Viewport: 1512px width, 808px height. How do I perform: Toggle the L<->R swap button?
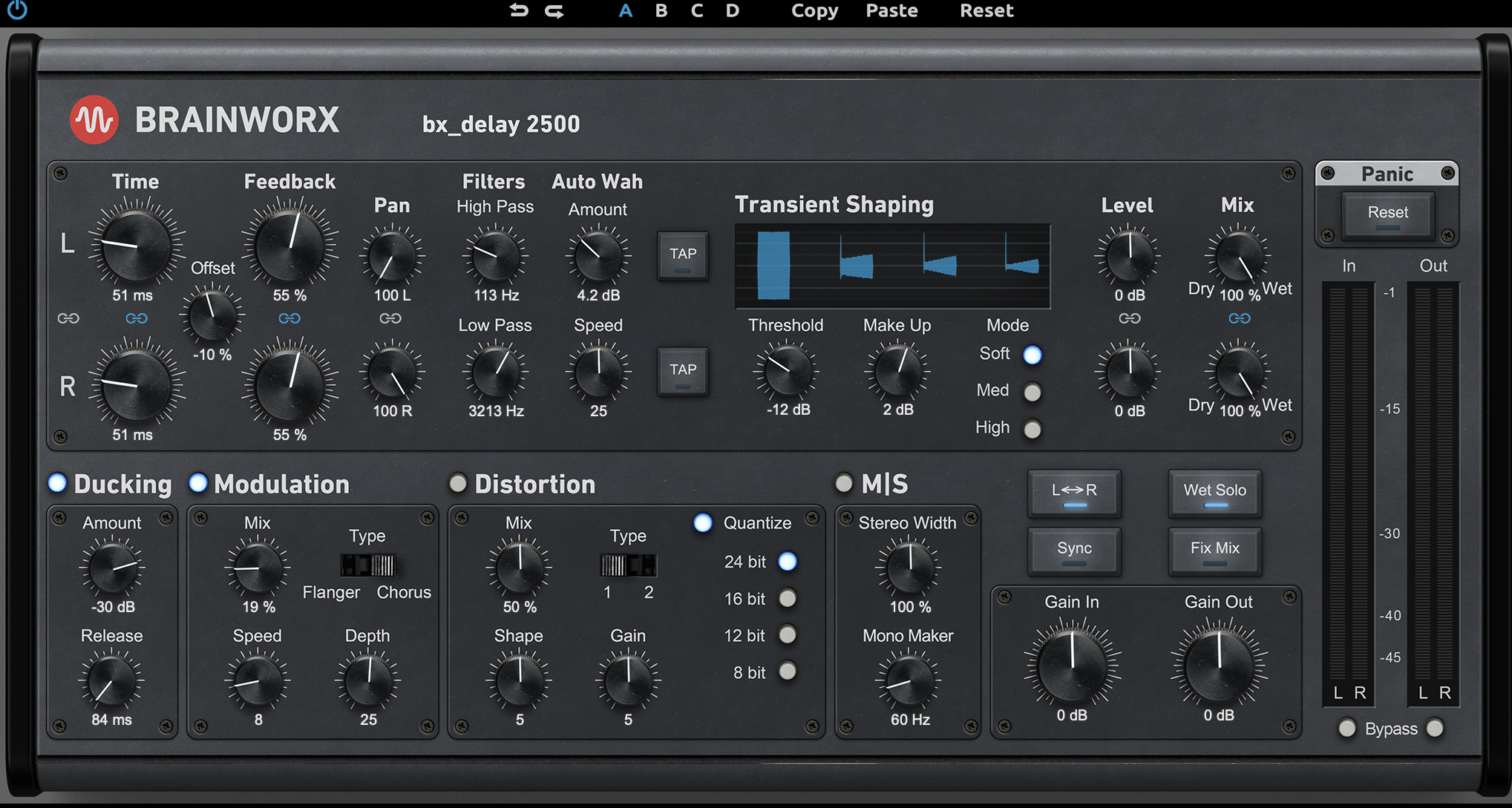click(1074, 493)
